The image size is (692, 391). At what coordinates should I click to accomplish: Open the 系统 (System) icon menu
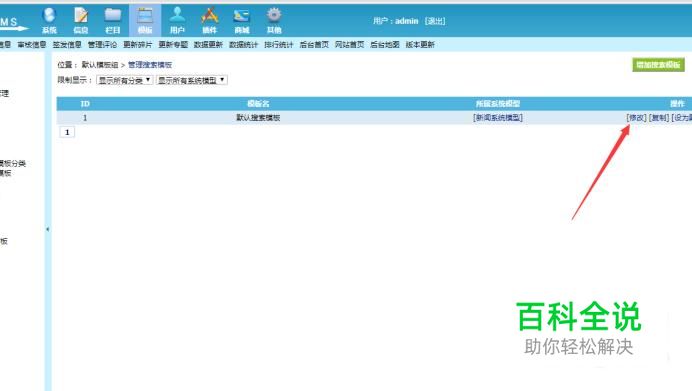point(49,20)
